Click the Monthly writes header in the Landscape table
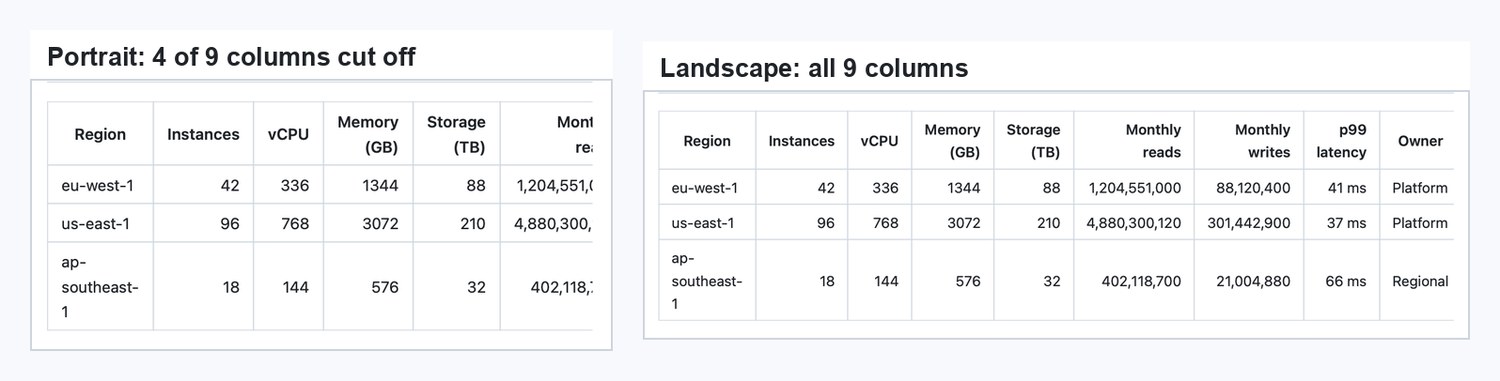Image resolution: width=1500 pixels, height=381 pixels. pos(1249,141)
